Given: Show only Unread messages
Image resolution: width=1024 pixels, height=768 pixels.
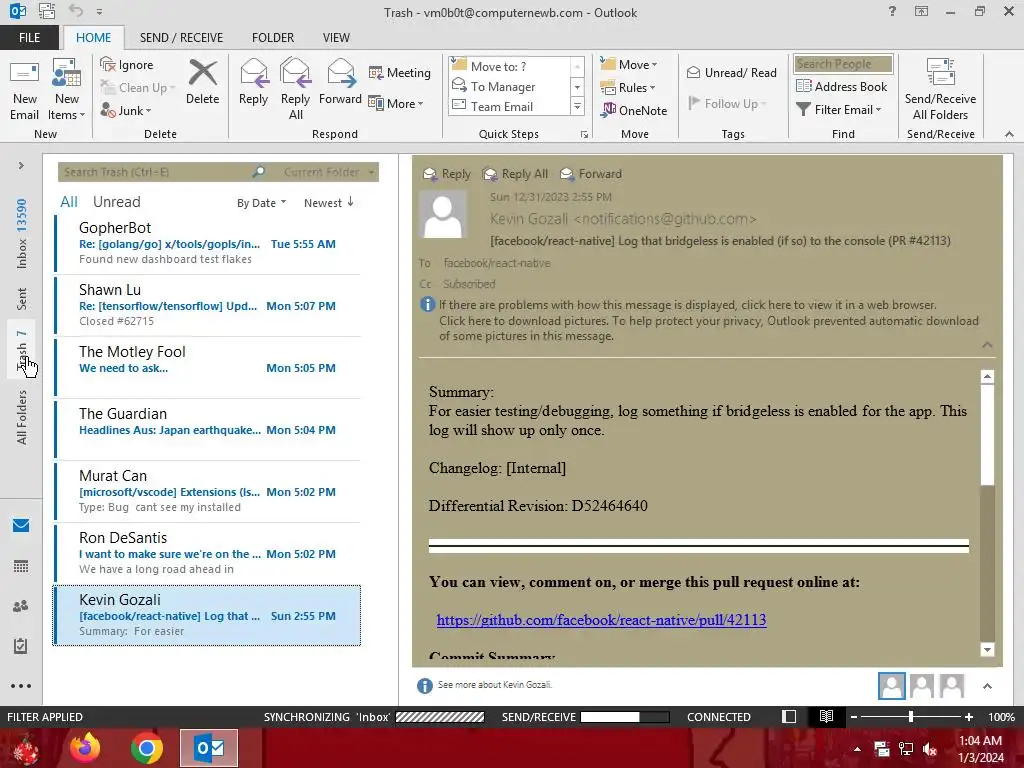Looking at the screenshot, I should tap(116, 202).
